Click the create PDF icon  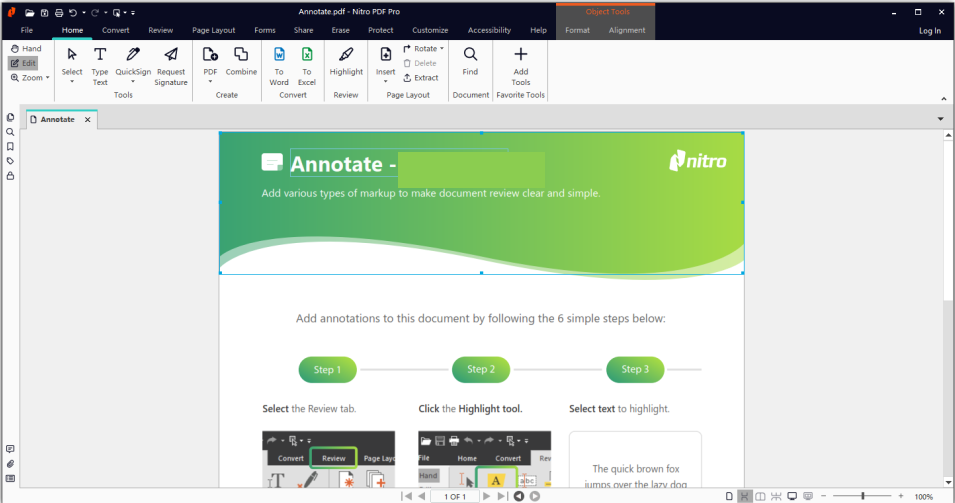pyautogui.click(x=210, y=54)
